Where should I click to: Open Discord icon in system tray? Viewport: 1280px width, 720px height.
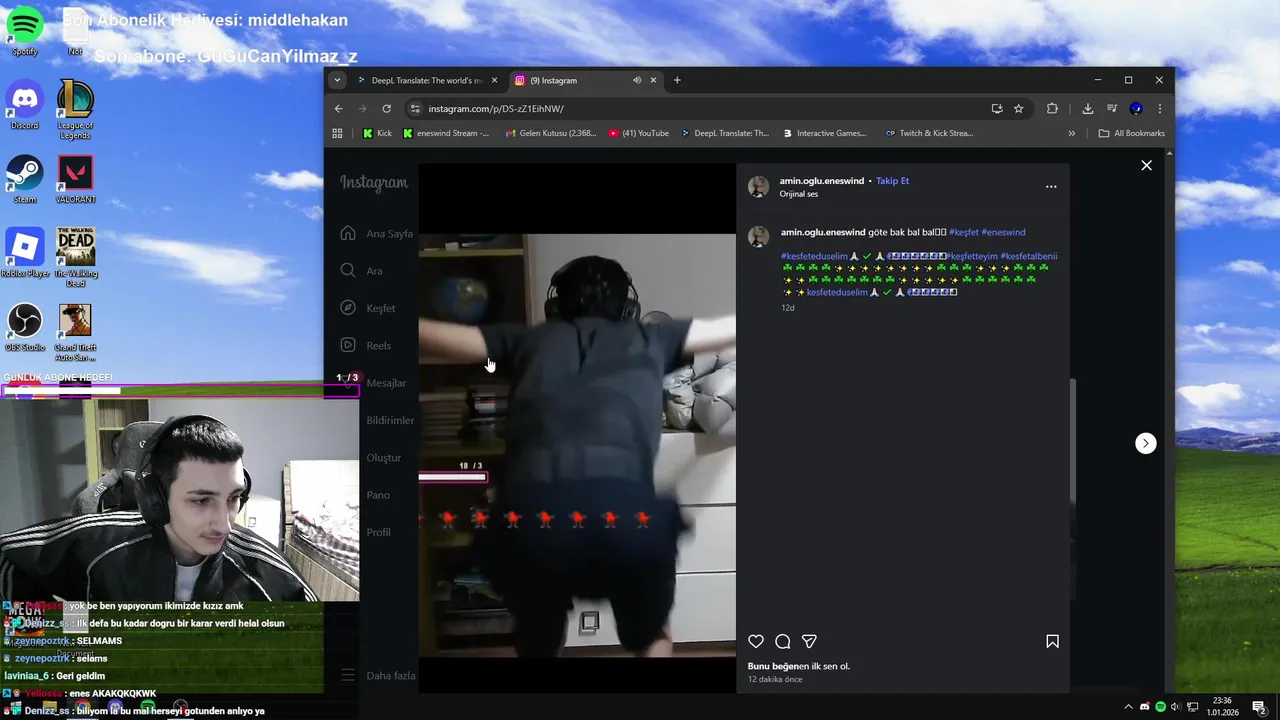coord(1145,707)
